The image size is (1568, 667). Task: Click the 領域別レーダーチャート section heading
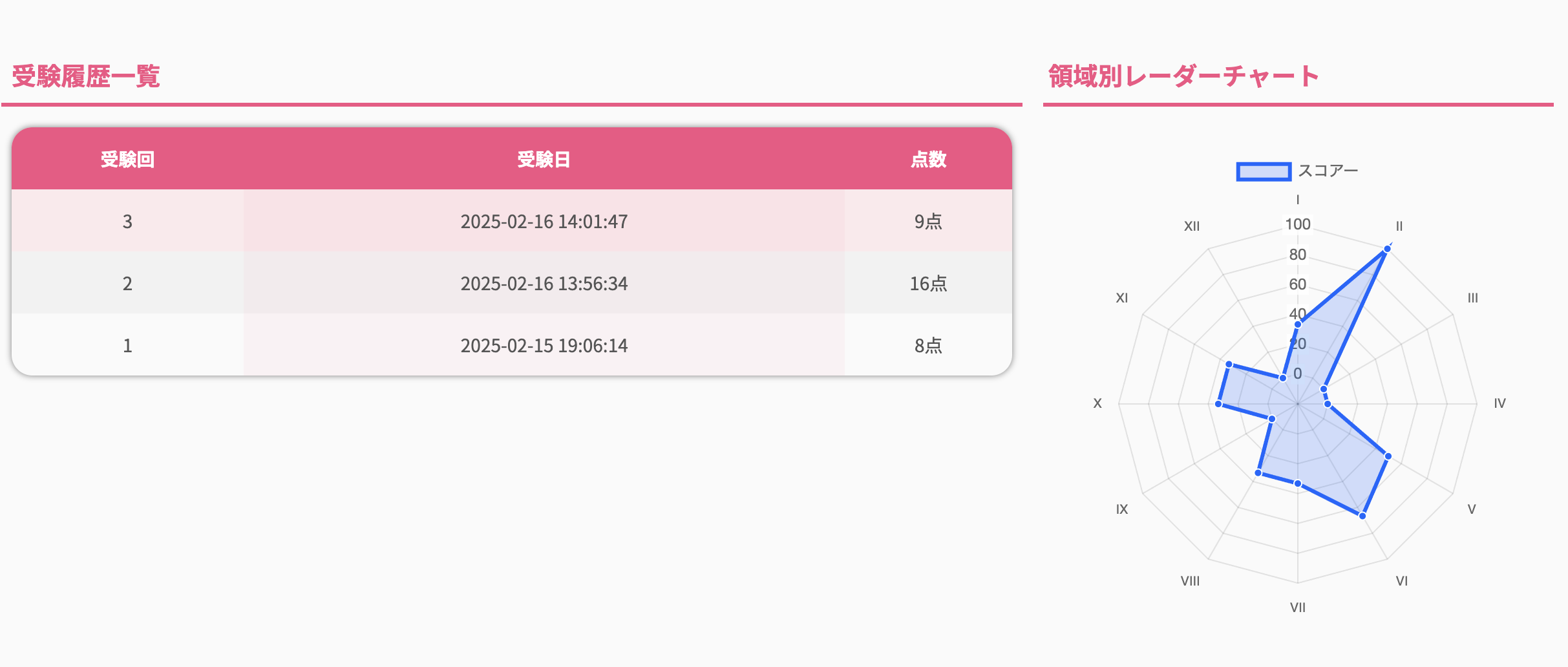[x=1183, y=76]
